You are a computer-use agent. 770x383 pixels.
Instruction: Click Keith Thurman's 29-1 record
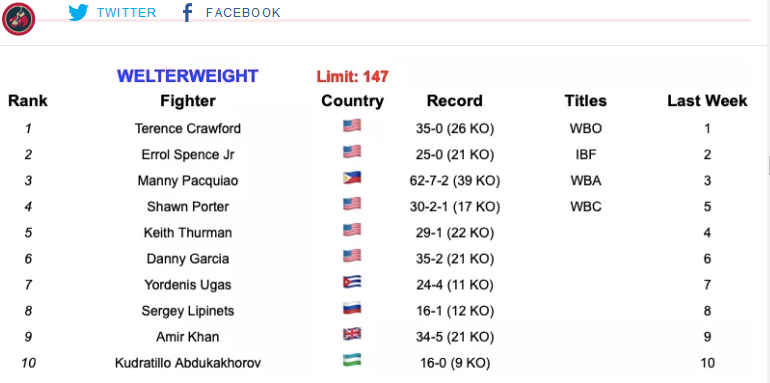[455, 233]
